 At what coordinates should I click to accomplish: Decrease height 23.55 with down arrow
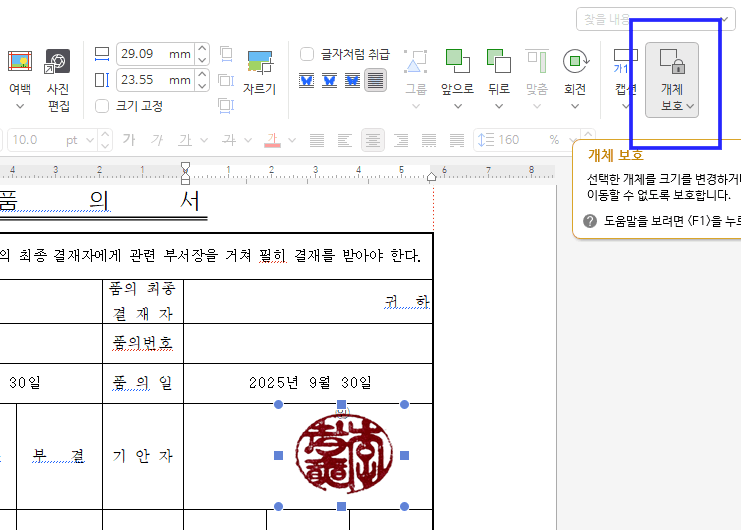[x=202, y=86]
